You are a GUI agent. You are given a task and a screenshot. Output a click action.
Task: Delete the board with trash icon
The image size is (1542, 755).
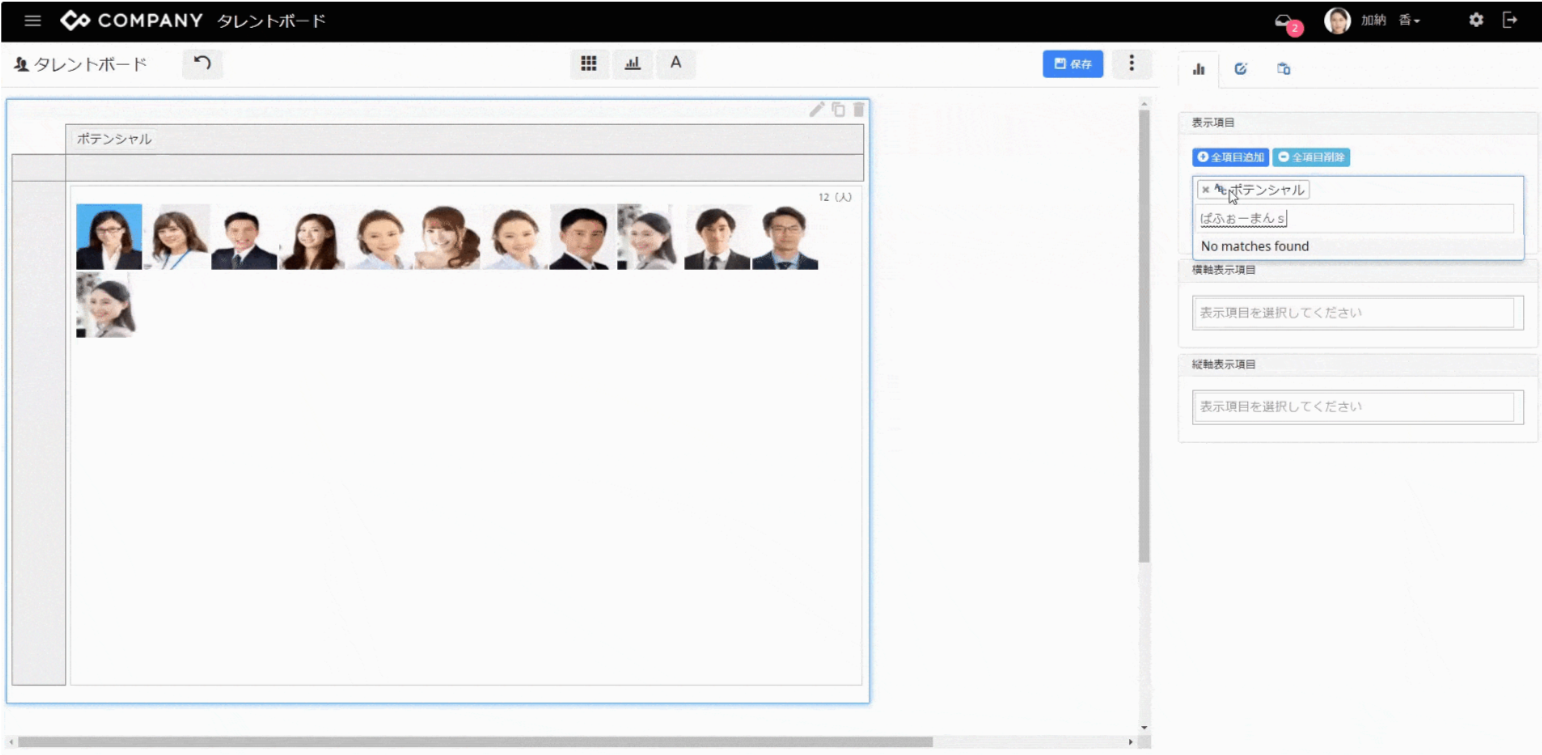pos(858,109)
